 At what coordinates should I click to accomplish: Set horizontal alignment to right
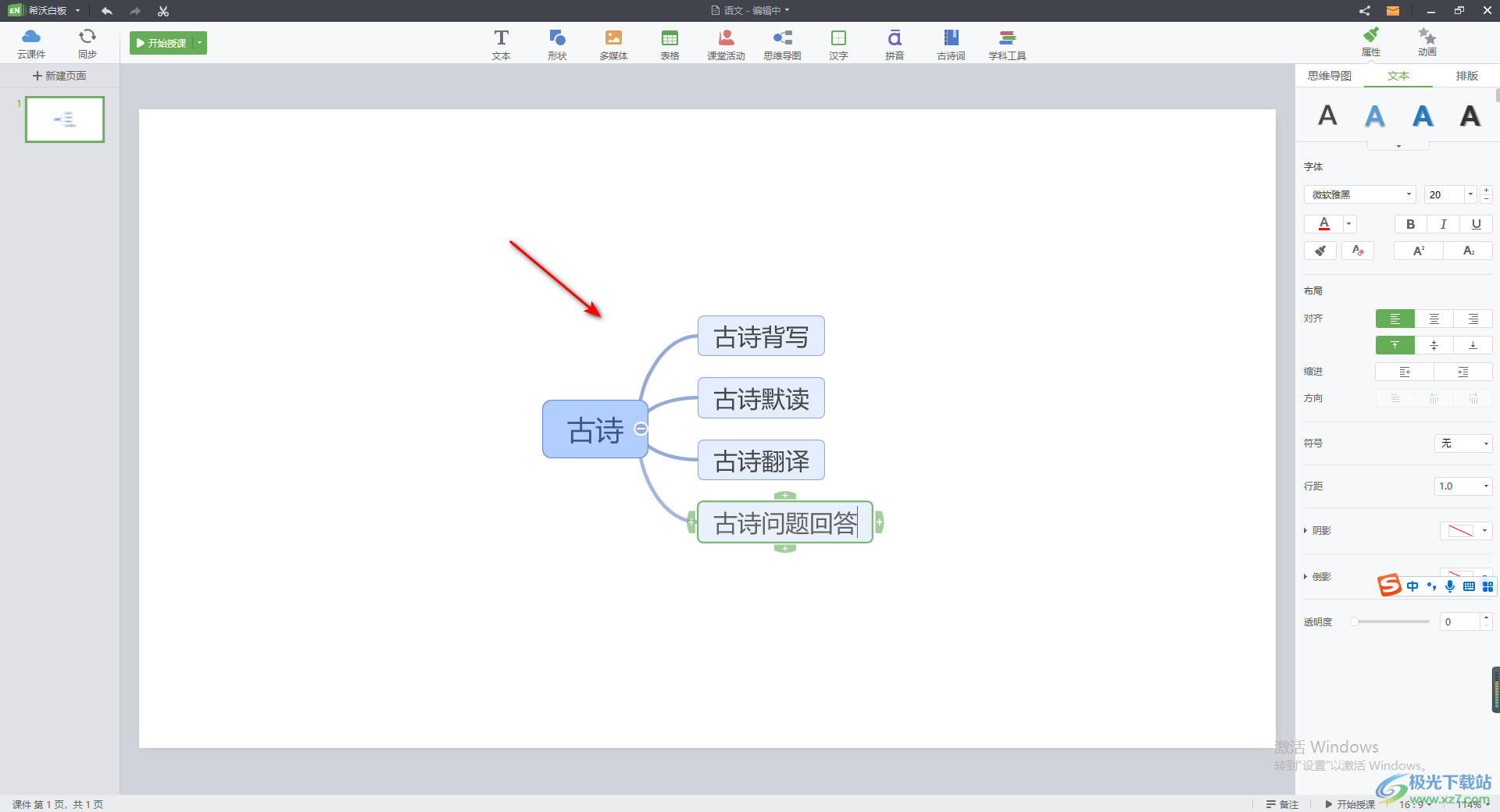pyautogui.click(x=1473, y=319)
